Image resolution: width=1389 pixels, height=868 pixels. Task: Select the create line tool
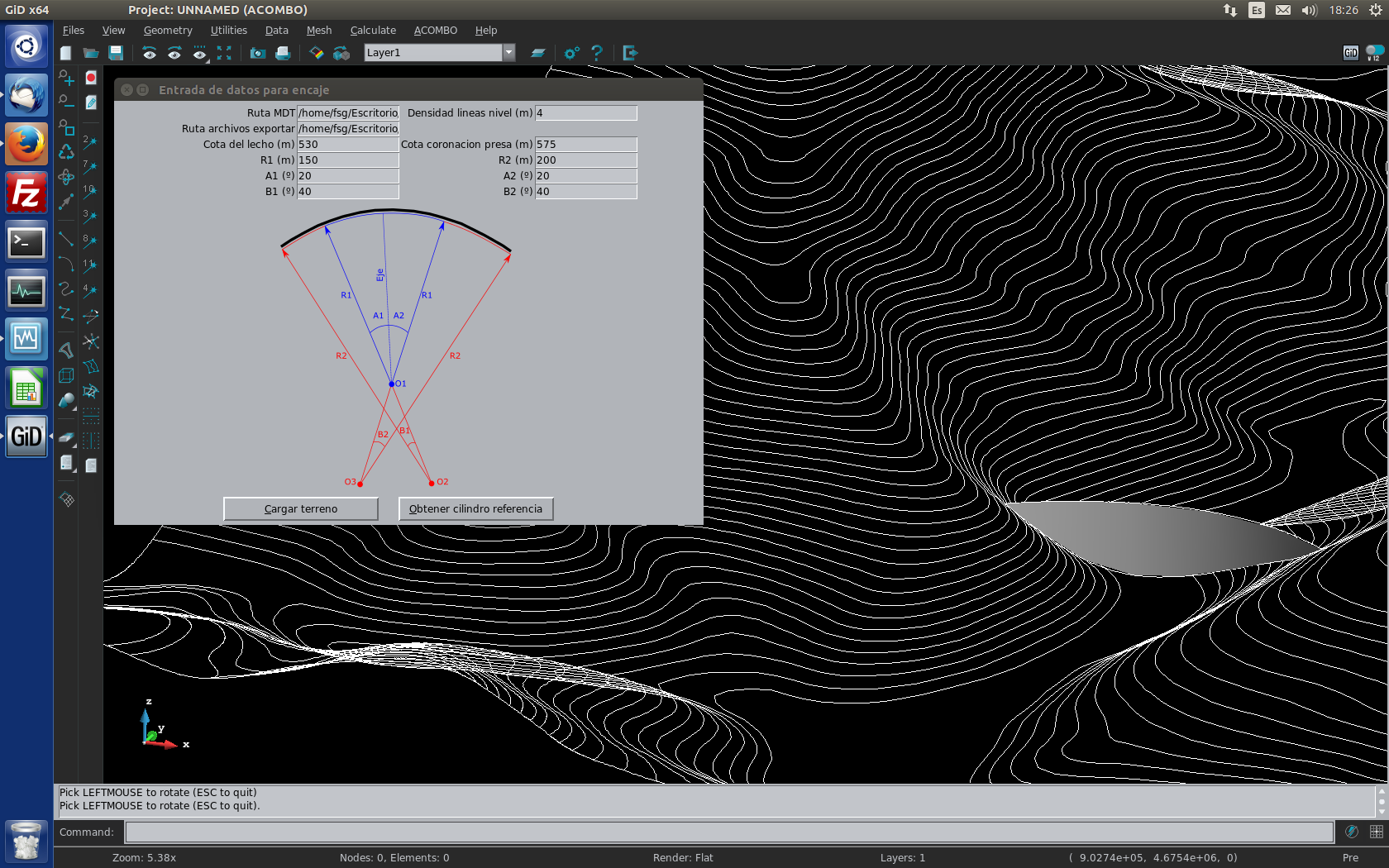click(66, 240)
